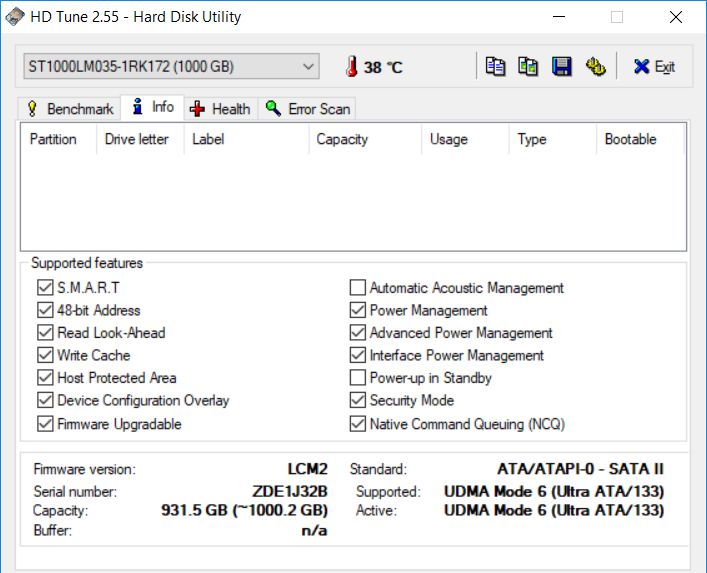This screenshot has width=707, height=573.
Task: Click the 38 °C temperature reading
Action: click(x=383, y=67)
